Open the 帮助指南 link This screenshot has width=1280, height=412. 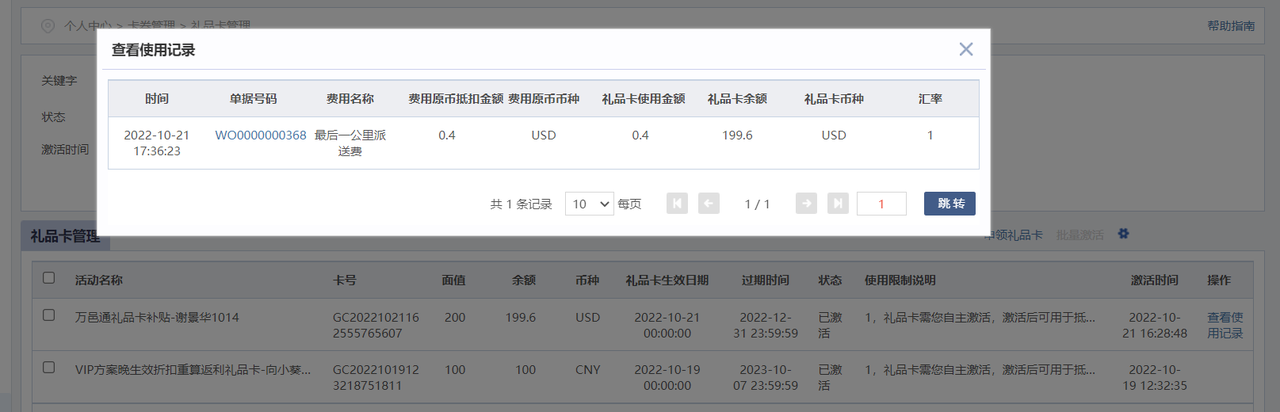(x=1231, y=26)
